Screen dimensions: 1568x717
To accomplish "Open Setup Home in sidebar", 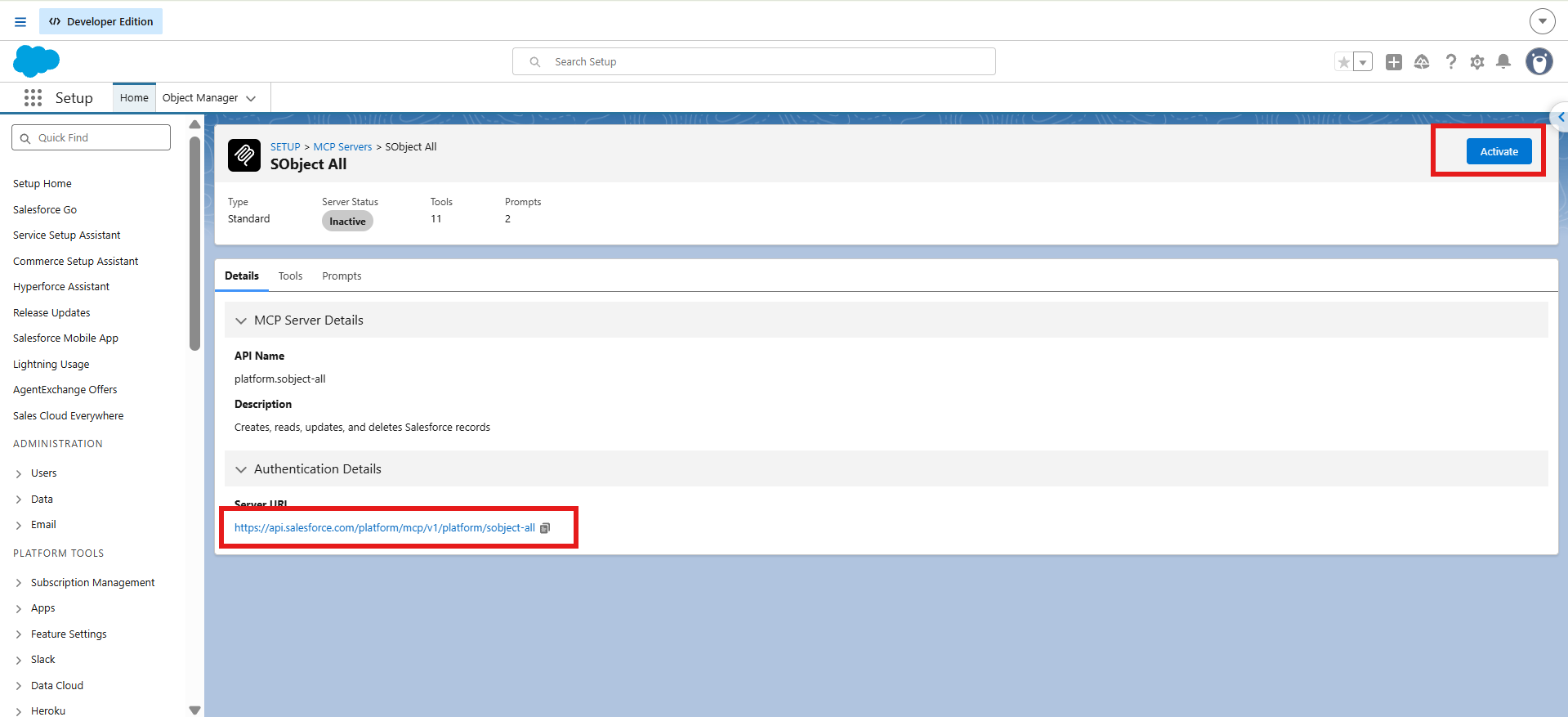I will 42,184.
